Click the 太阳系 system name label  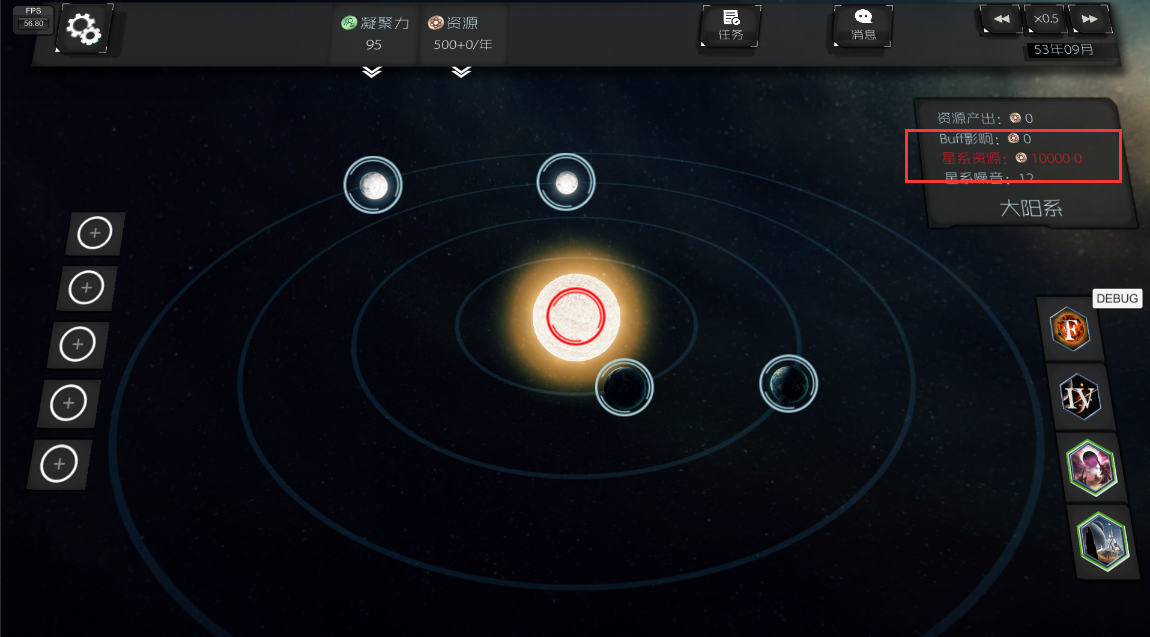1030,208
